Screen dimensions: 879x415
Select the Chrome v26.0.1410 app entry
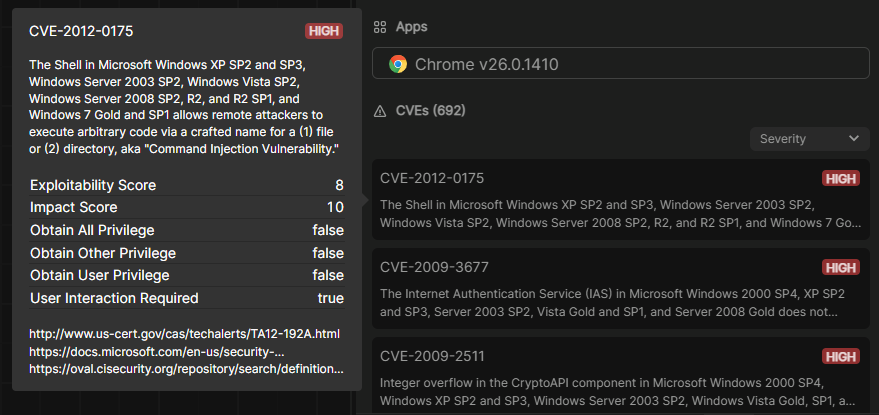click(621, 63)
